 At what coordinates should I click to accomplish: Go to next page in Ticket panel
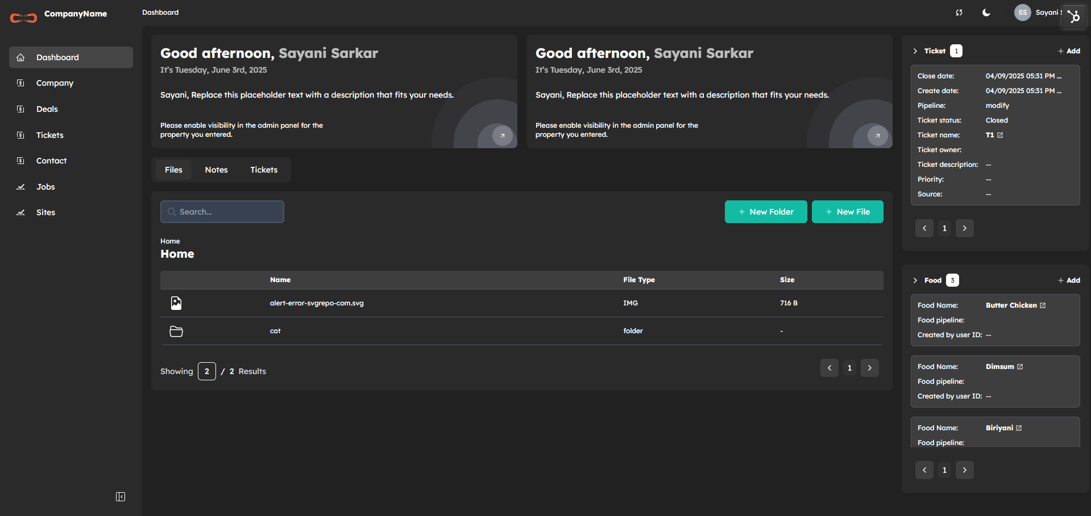click(x=964, y=228)
